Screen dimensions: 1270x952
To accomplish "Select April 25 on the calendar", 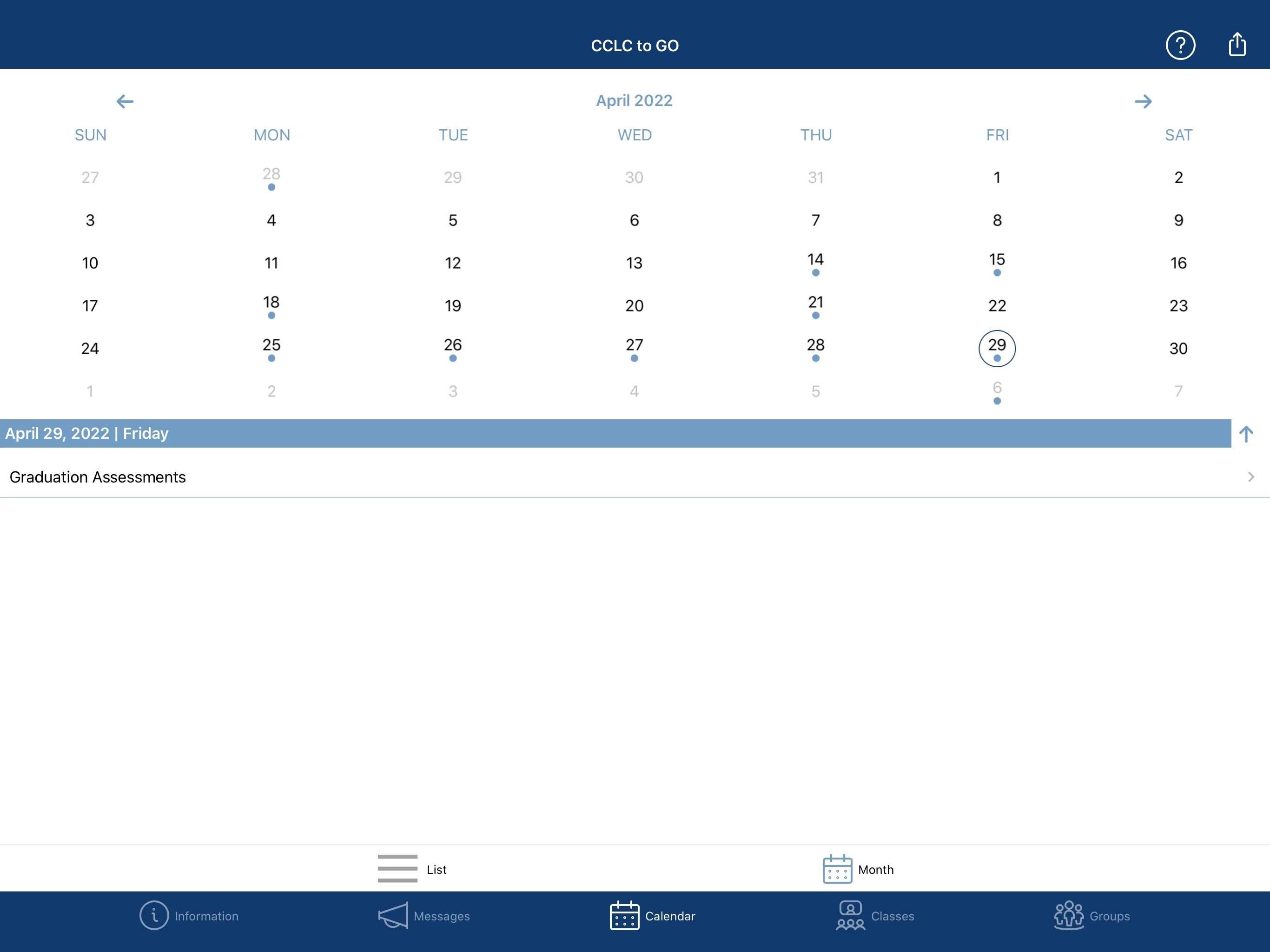I will 271,349.
